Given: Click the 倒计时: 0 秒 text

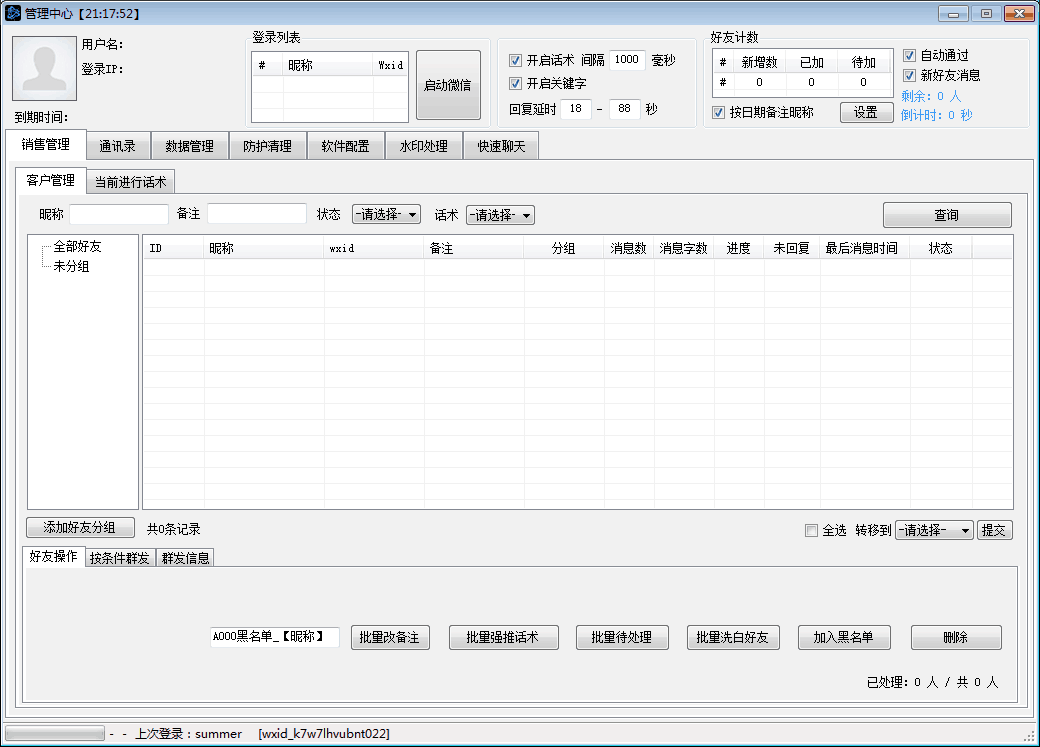Looking at the screenshot, I should [x=937, y=115].
